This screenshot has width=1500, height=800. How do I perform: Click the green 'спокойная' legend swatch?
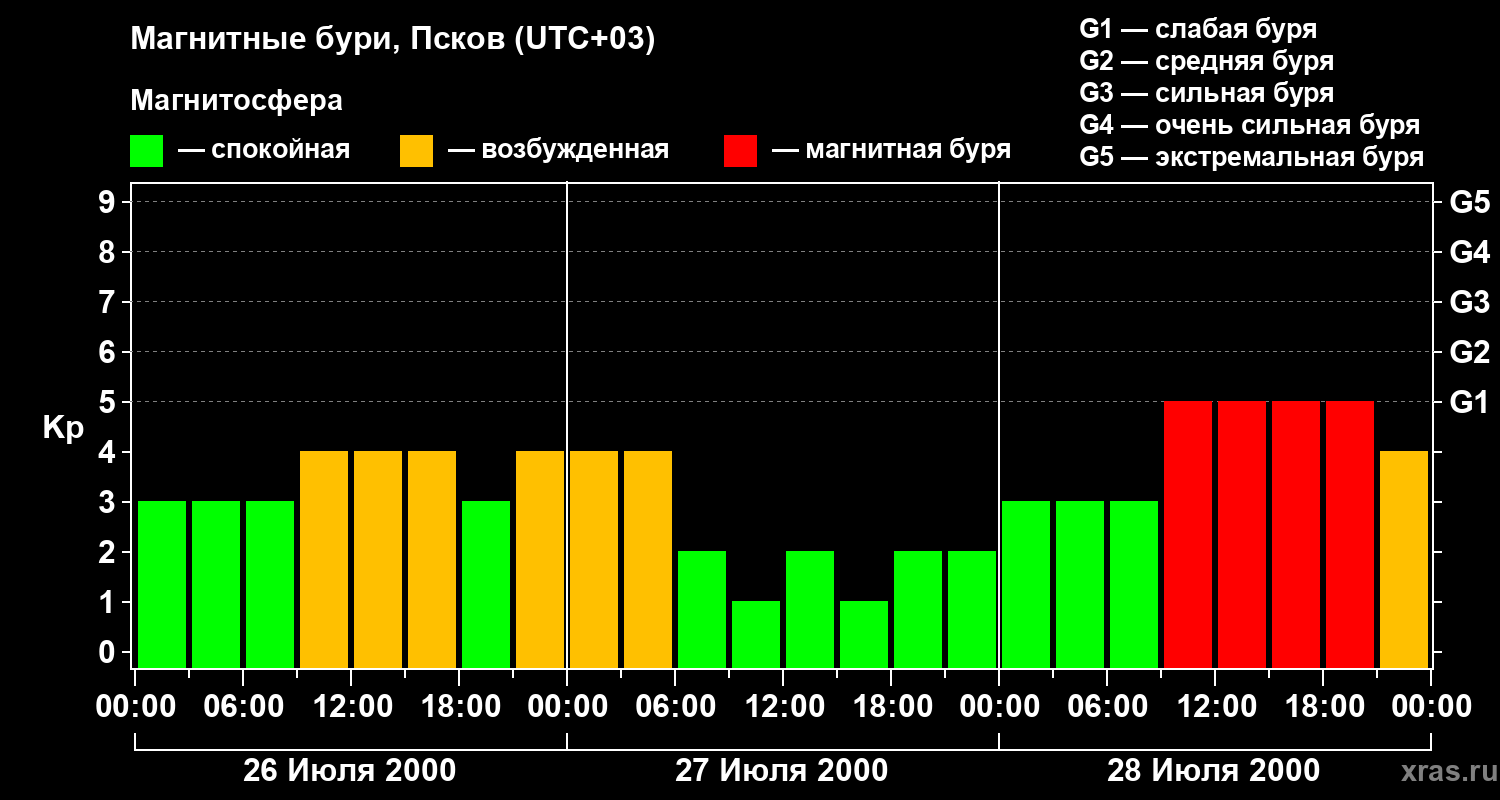tap(146, 151)
